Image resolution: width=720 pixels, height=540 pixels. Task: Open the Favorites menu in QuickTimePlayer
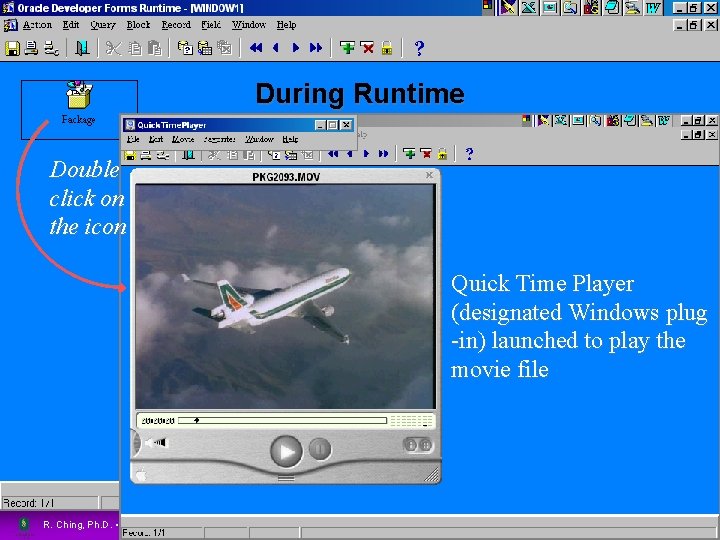pyautogui.click(x=219, y=139)
